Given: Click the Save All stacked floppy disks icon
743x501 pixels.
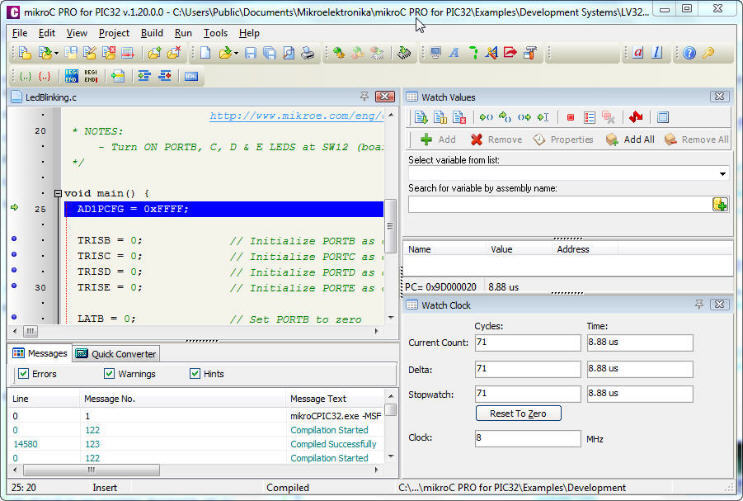Looking at the screenshot, I should pyautogui.click(x=270, y=53).
